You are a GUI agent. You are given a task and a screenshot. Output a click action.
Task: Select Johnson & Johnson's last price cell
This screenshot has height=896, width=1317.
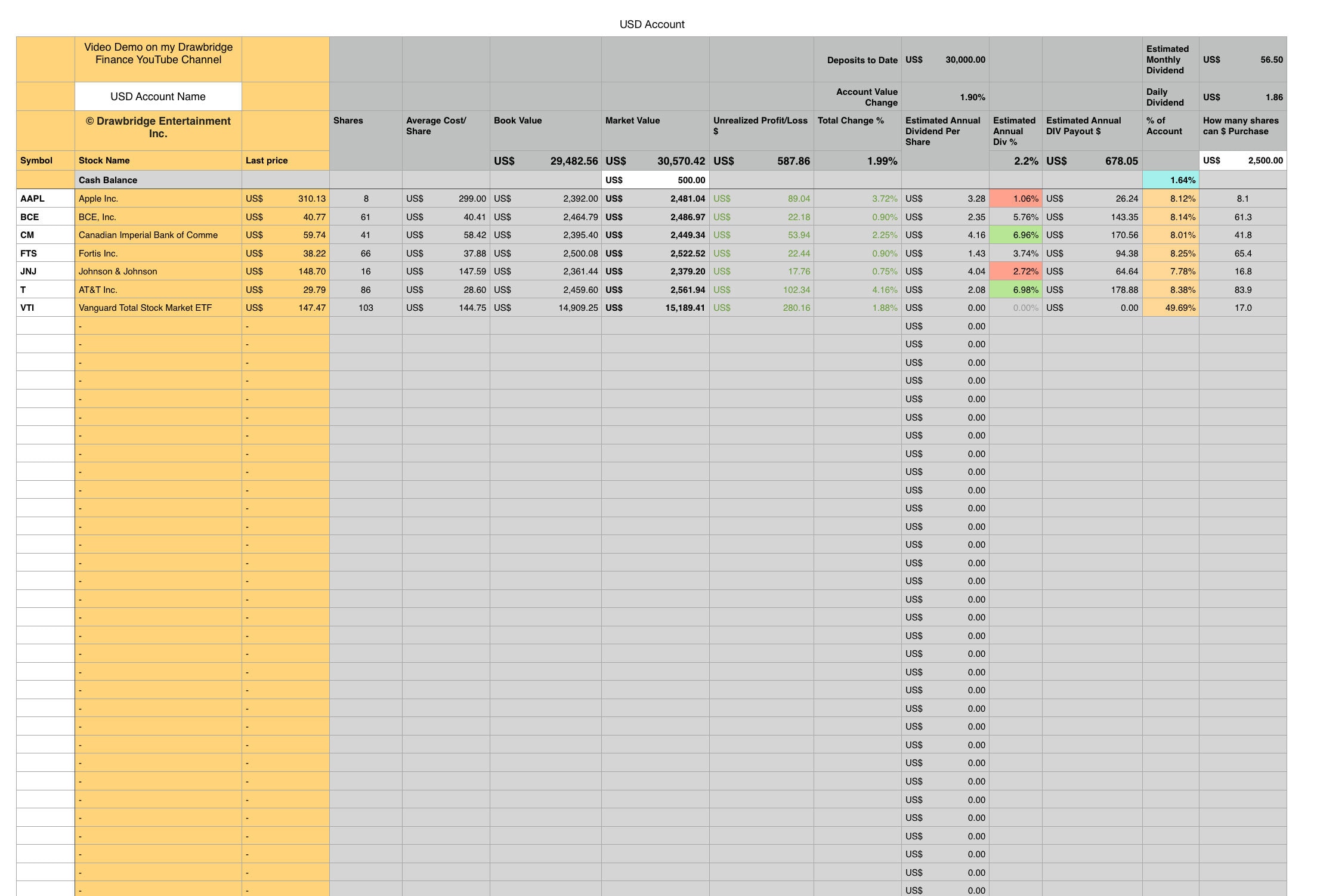coord(286,271)
